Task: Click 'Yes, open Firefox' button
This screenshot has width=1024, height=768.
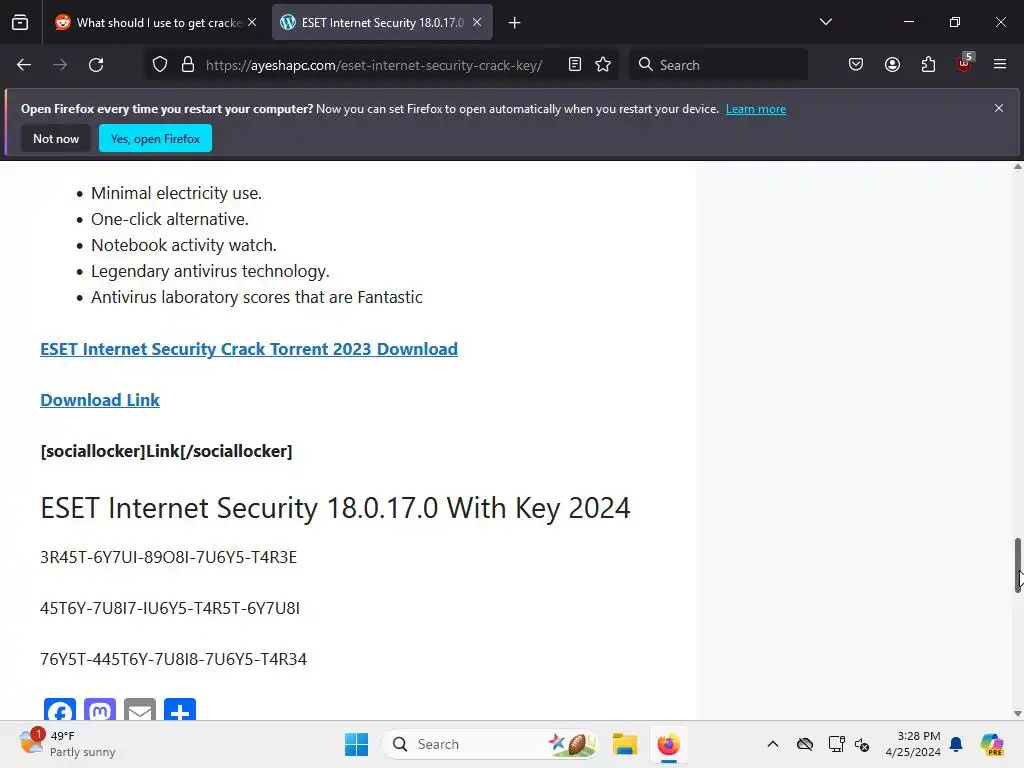Action: 155,138
